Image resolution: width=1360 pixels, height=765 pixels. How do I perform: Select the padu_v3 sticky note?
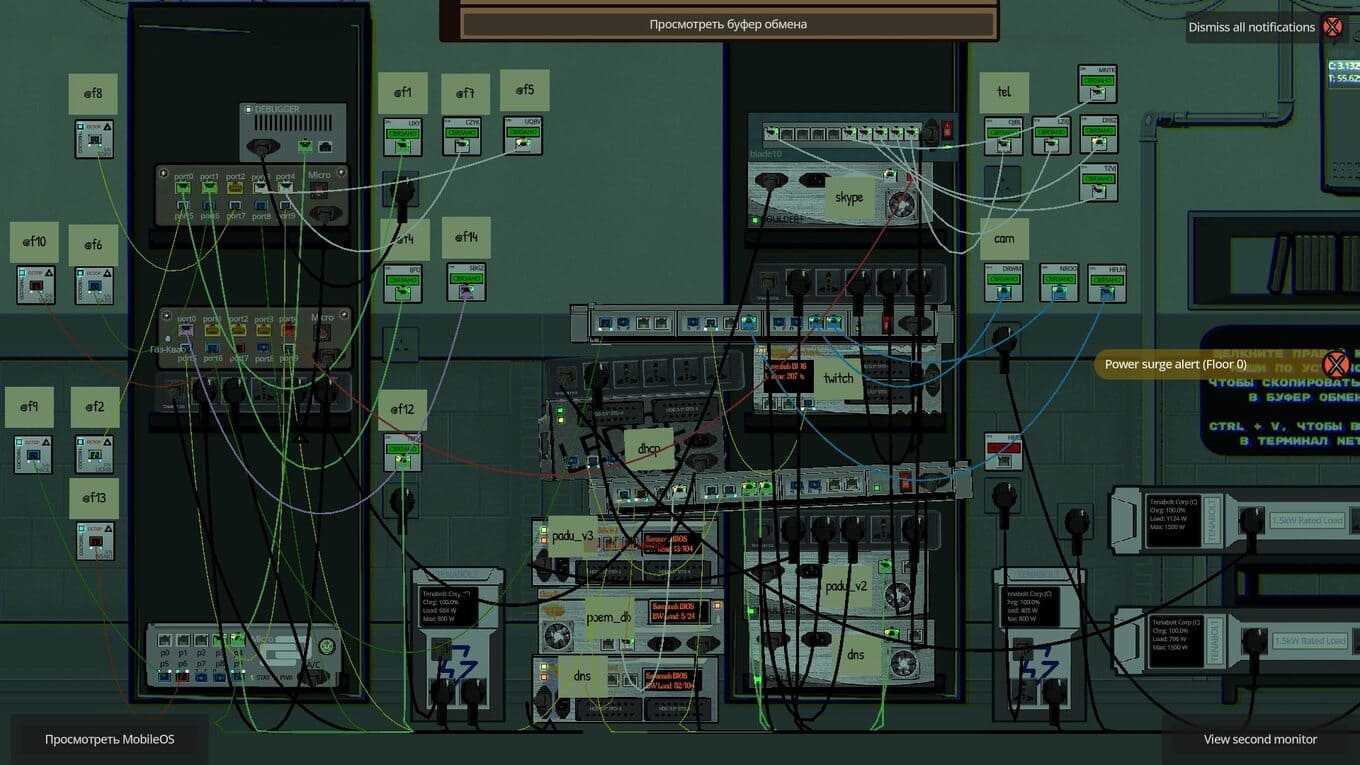pyautogui.click(x=573, y=536)
